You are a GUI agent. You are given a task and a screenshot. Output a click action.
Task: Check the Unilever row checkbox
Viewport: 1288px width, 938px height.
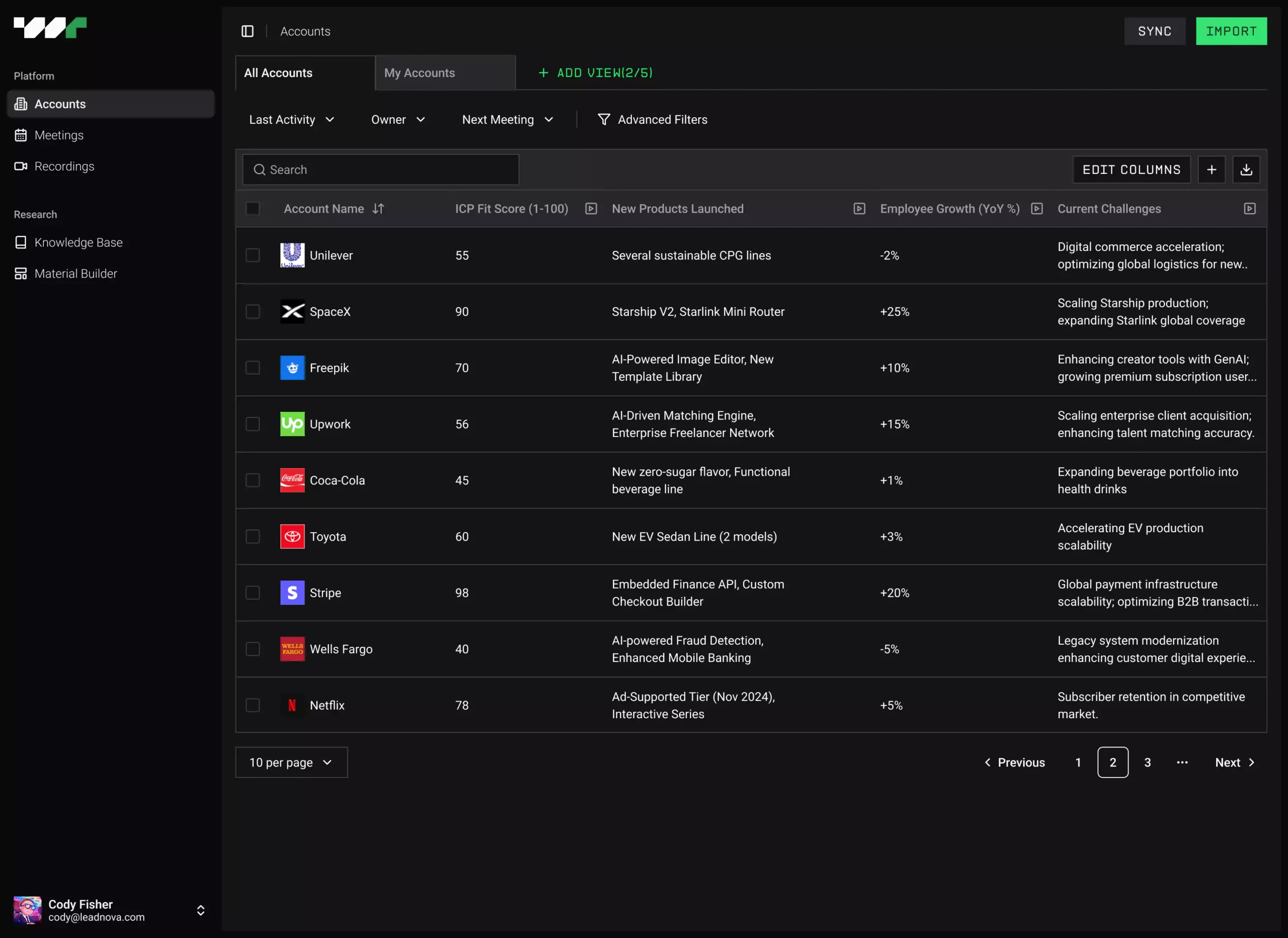(253, 255)
